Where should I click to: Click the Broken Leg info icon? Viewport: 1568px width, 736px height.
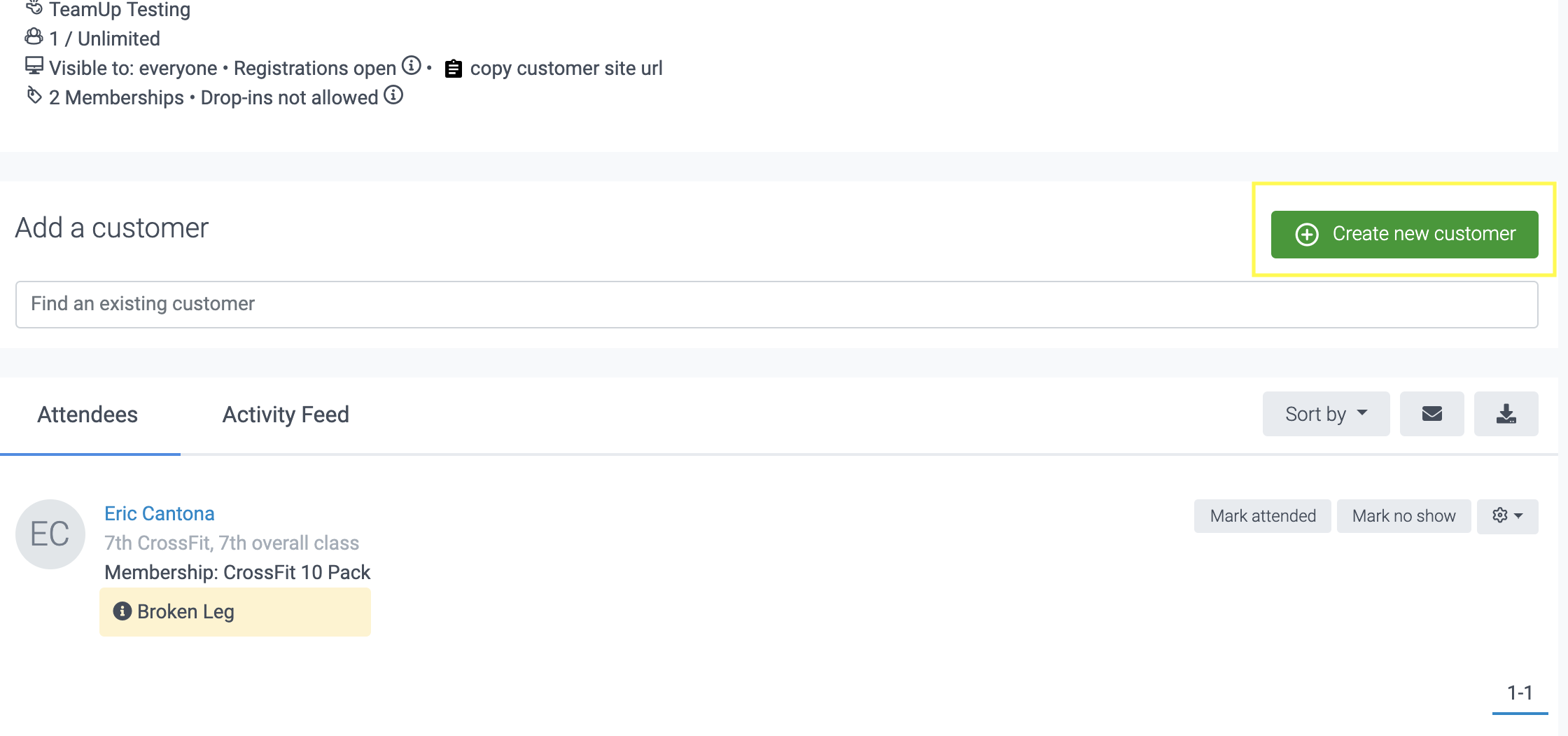(122, 611)
